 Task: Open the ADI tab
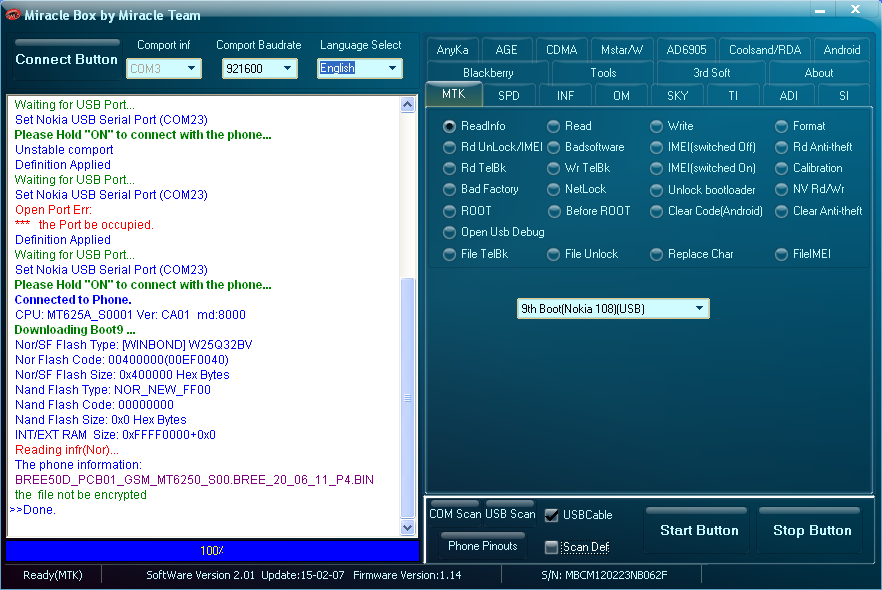(789, 96)
